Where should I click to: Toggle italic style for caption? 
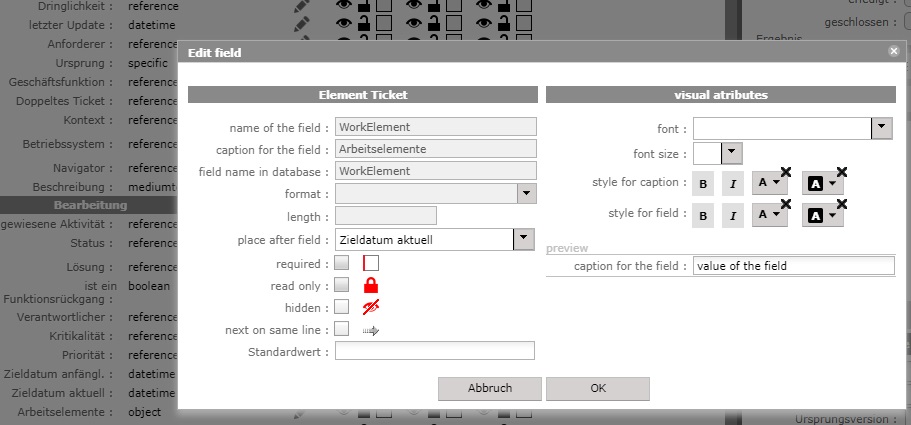[x=732, y=184]
